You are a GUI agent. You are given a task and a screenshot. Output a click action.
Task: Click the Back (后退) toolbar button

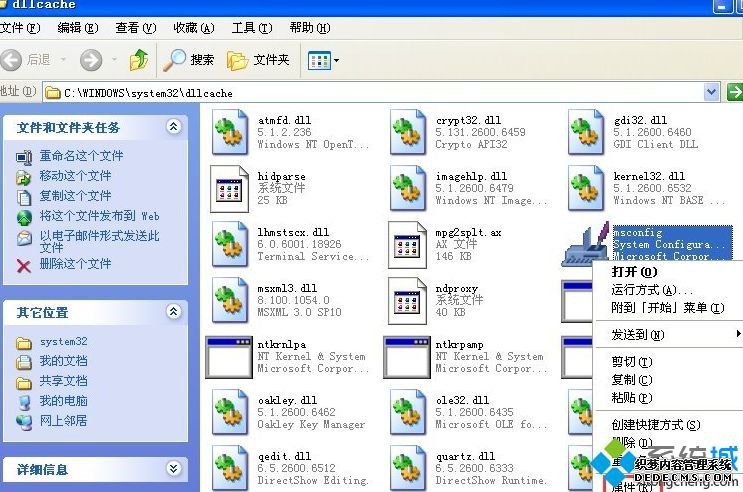click(x=27, y=60)
